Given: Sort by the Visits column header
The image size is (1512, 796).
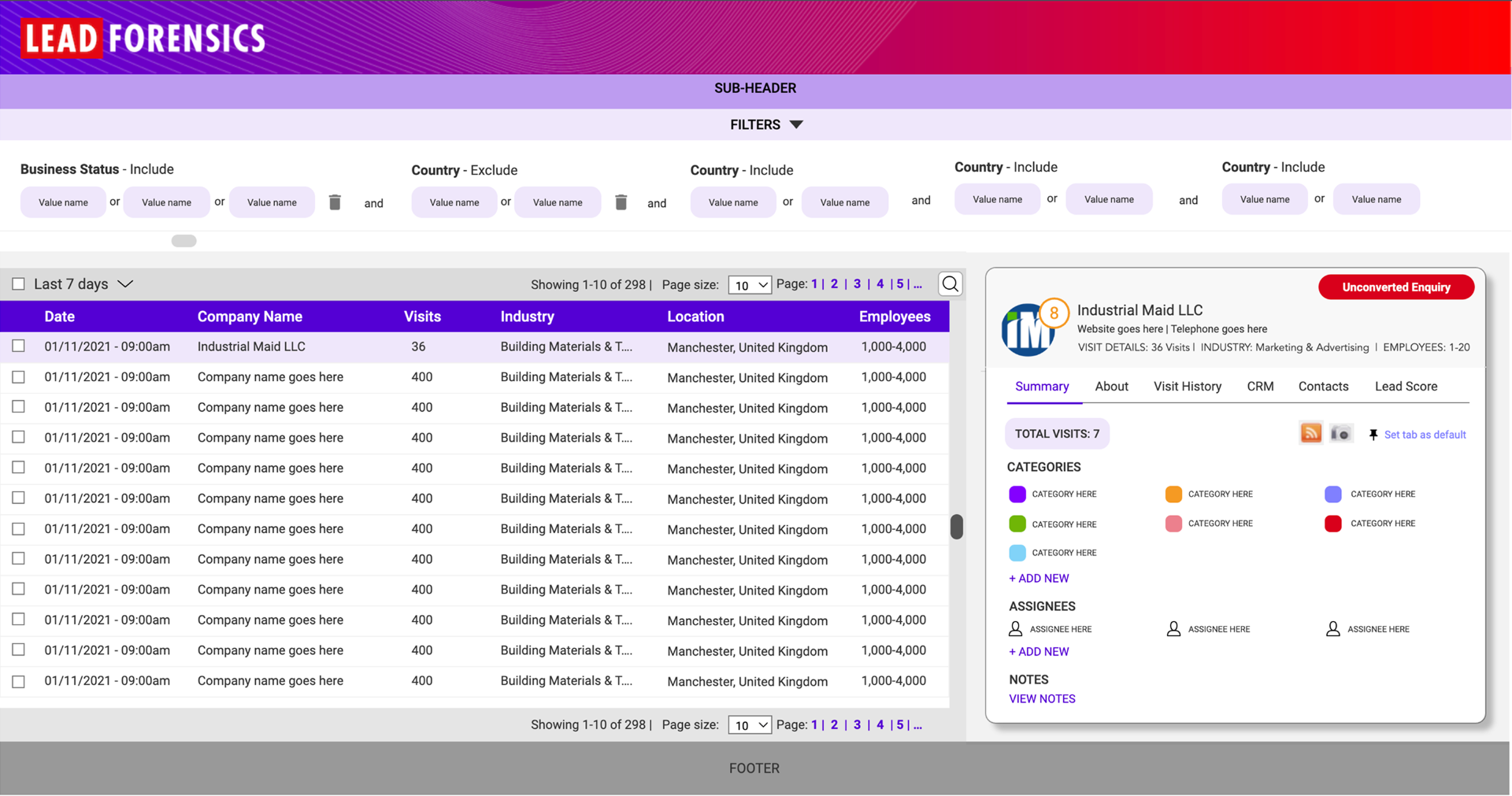Looking at the screenshot, I should (x=422, y=317).
